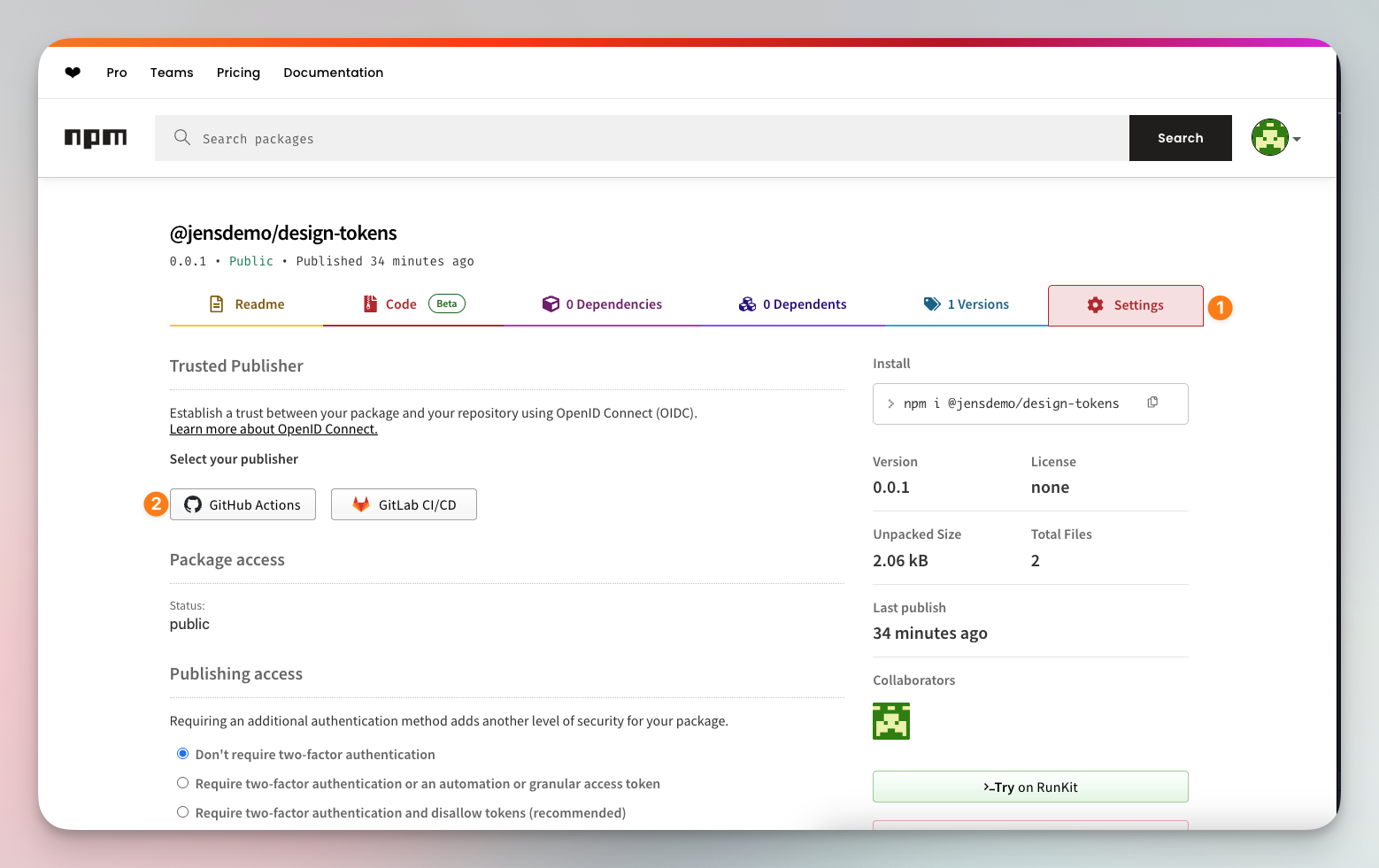This screenshot has height=868, width=1379.
Task: View the 0 Dependencies tab
Action: [x=602, y=304]
